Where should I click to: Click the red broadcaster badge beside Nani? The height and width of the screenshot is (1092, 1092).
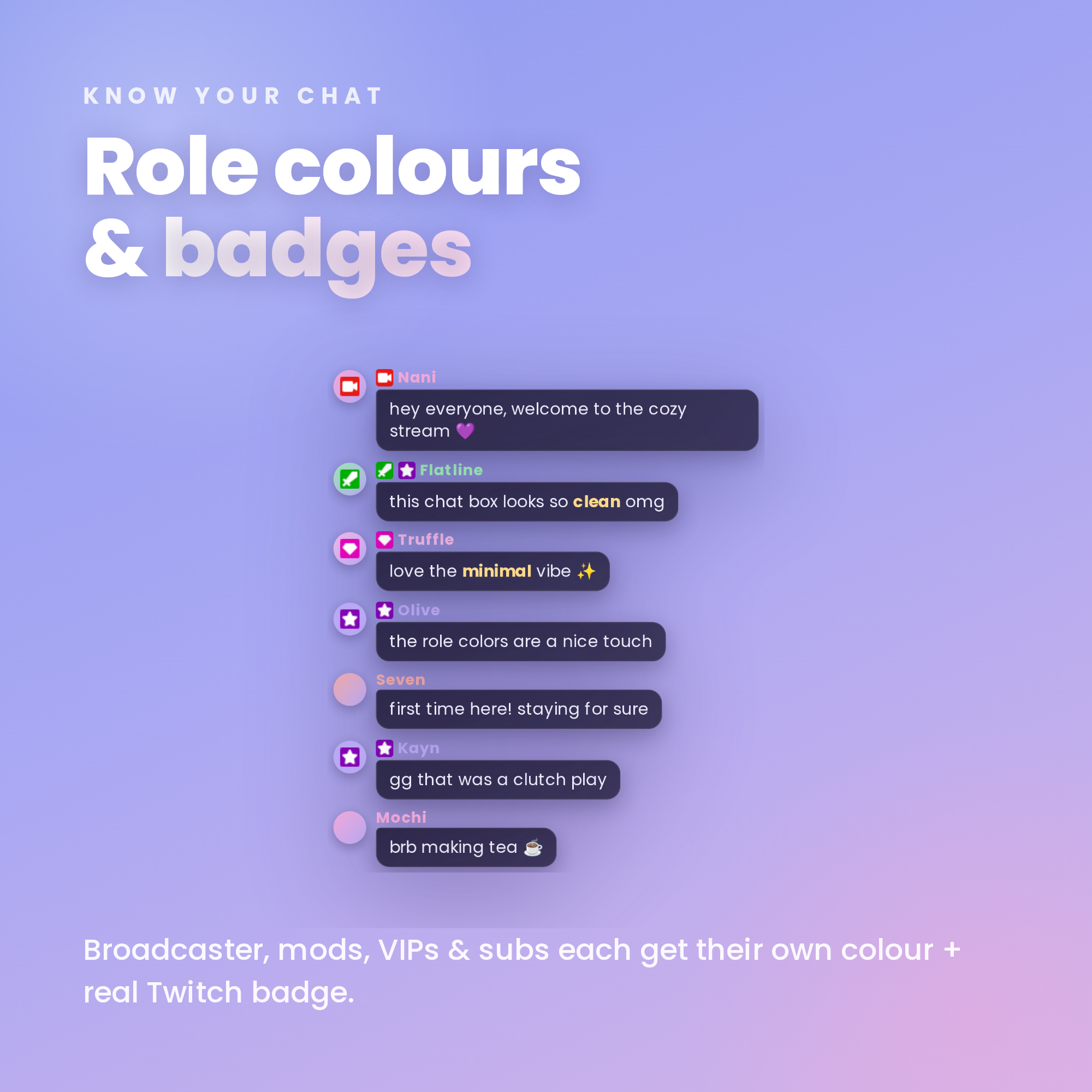(x=384, y=378)
